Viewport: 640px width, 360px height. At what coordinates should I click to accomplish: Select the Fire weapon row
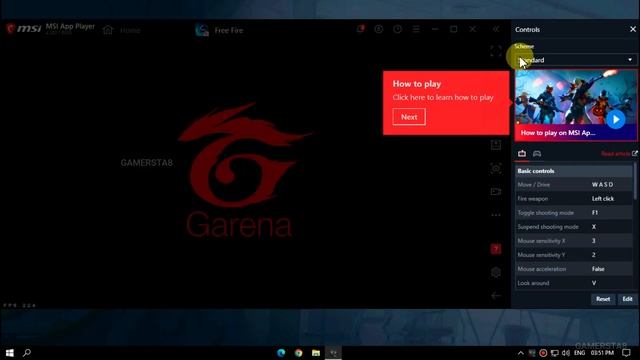[x=573, y=199]
